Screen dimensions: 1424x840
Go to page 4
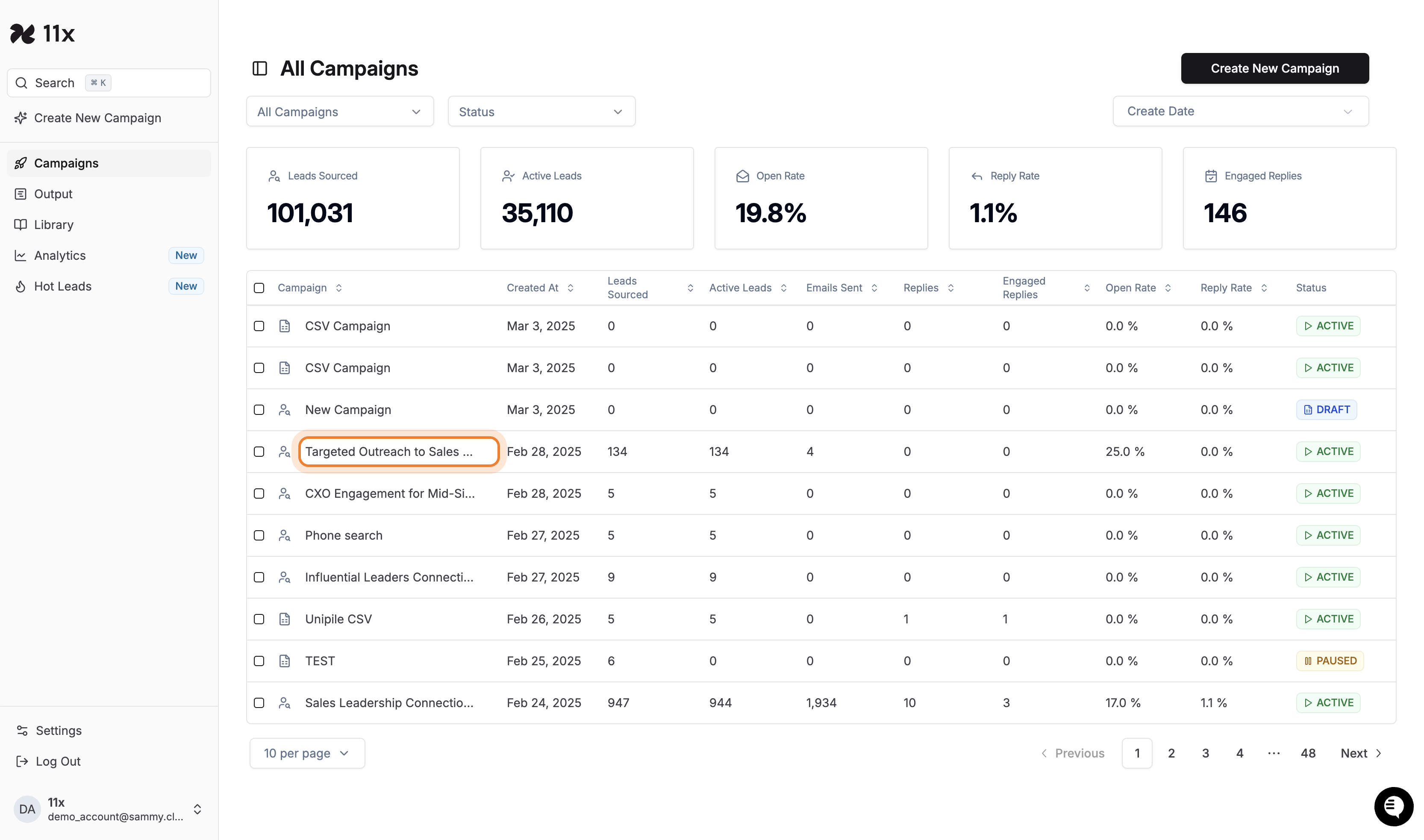pyautogui.click(x=1239, y=753)
